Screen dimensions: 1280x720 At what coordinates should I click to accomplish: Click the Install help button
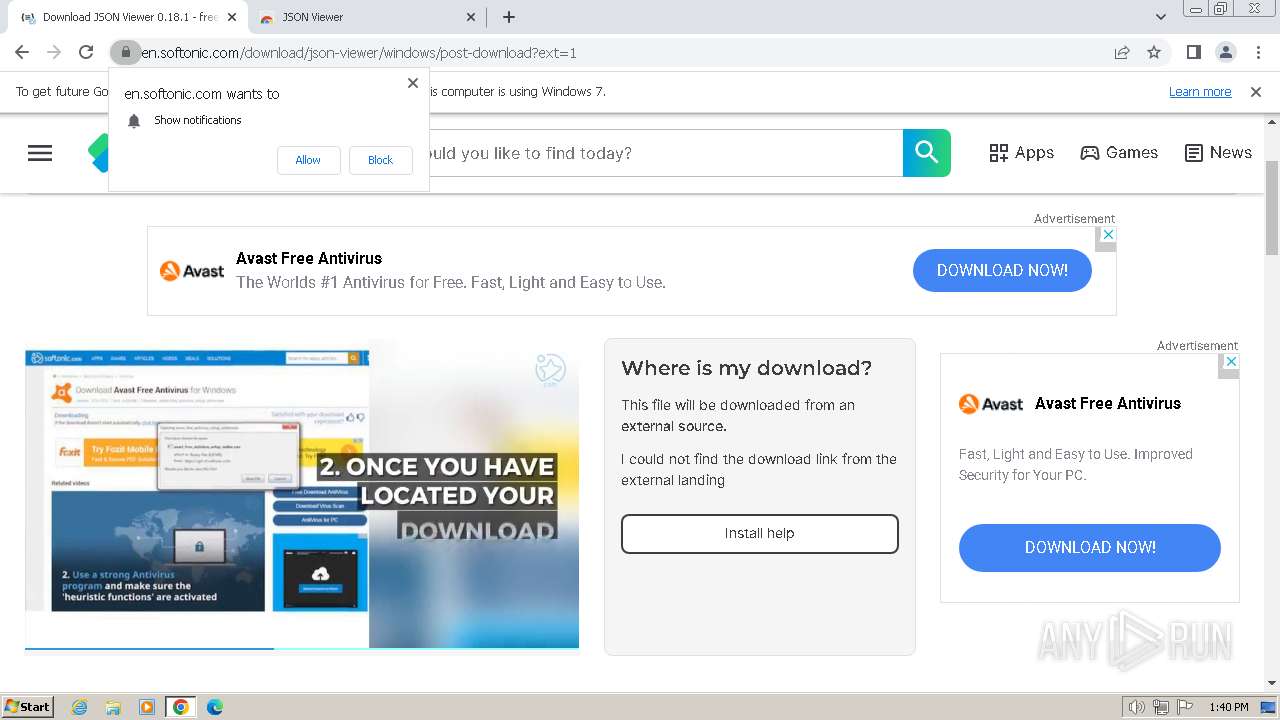[760, 534]
